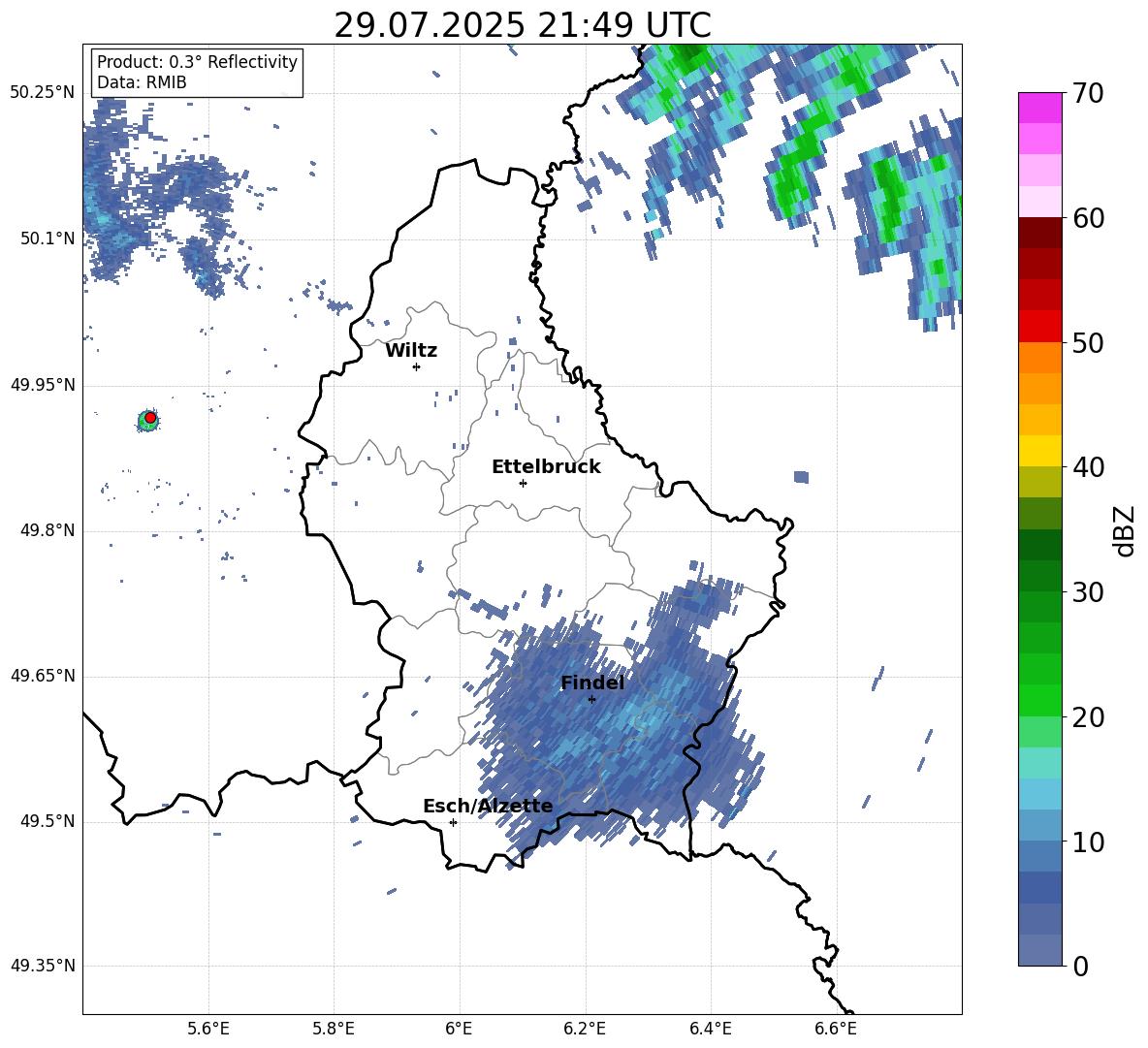The width and height of the screenshot is (1148, 1048).
Task: Click the 'Ettelbruck' city label
Action: tap(546, 467)
